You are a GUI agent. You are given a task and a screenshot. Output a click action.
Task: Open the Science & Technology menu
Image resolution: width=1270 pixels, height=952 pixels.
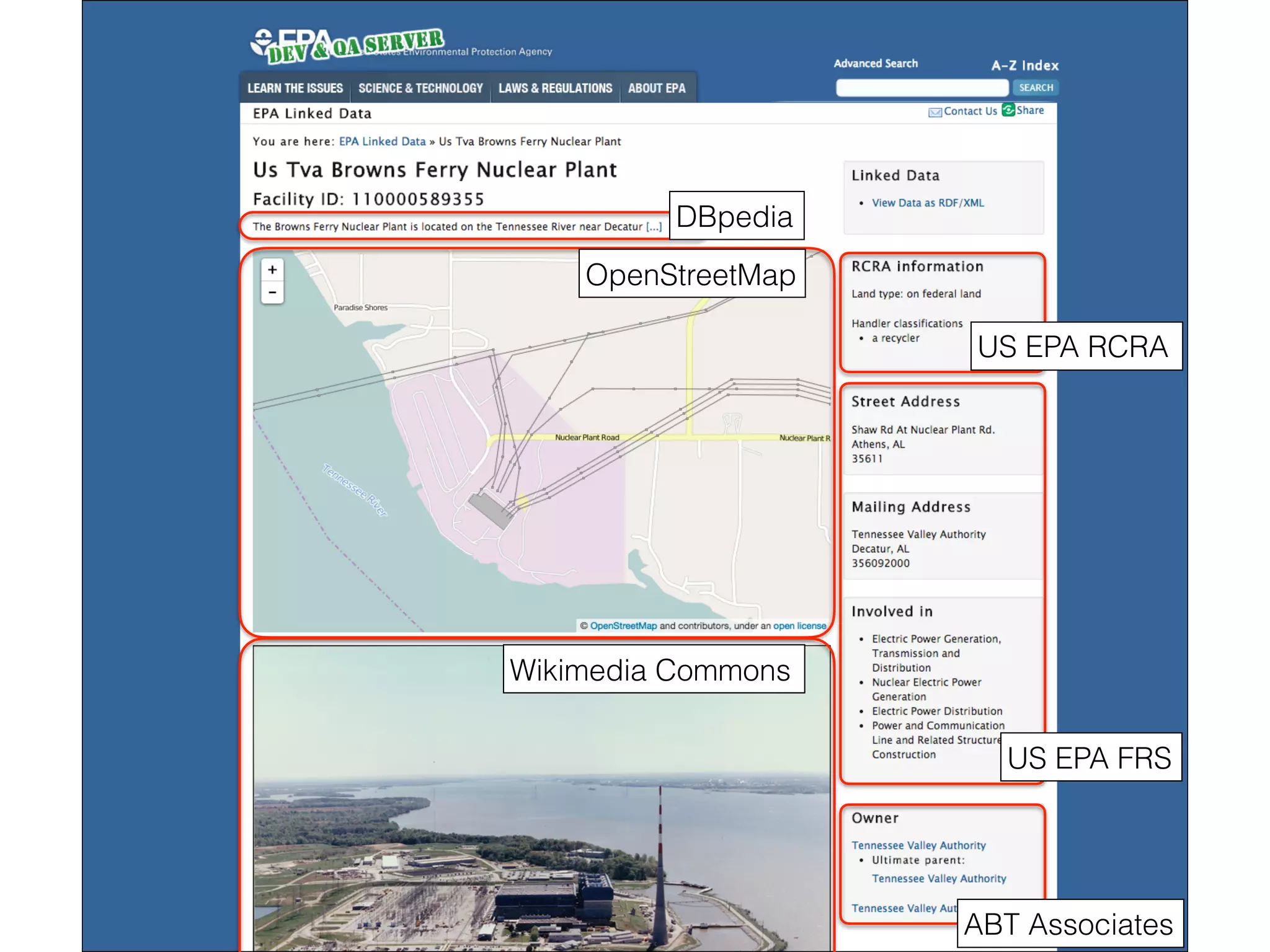420,88
